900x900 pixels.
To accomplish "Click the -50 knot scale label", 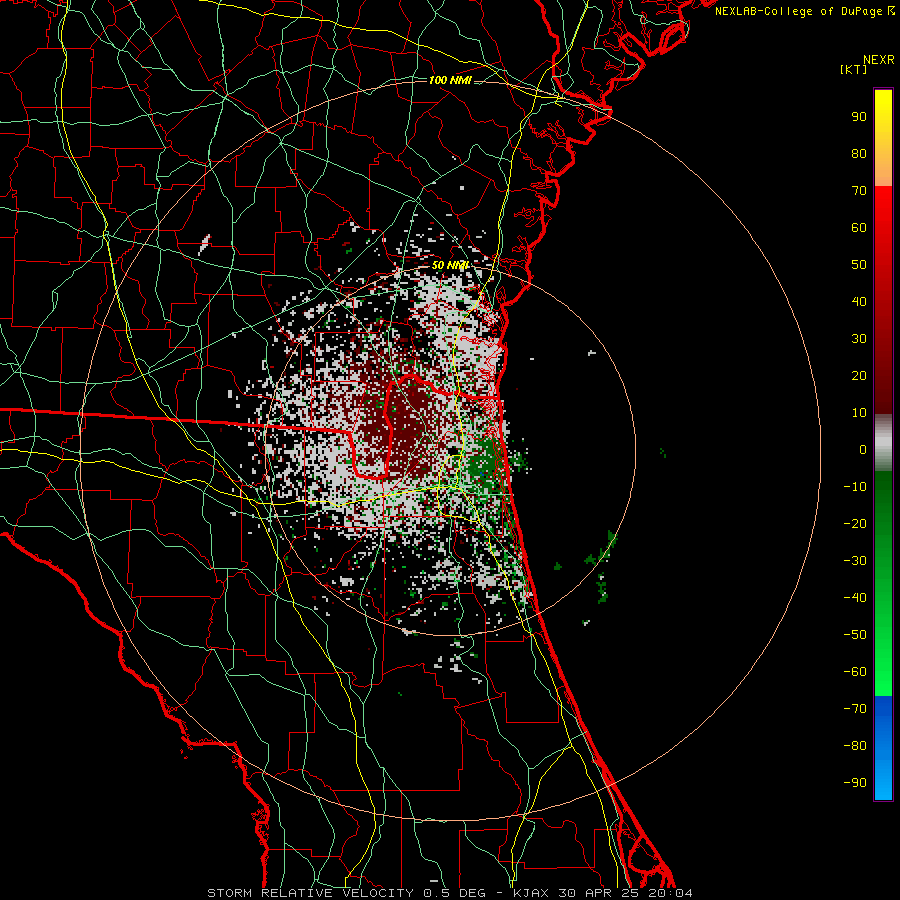I will coord(855,635).
